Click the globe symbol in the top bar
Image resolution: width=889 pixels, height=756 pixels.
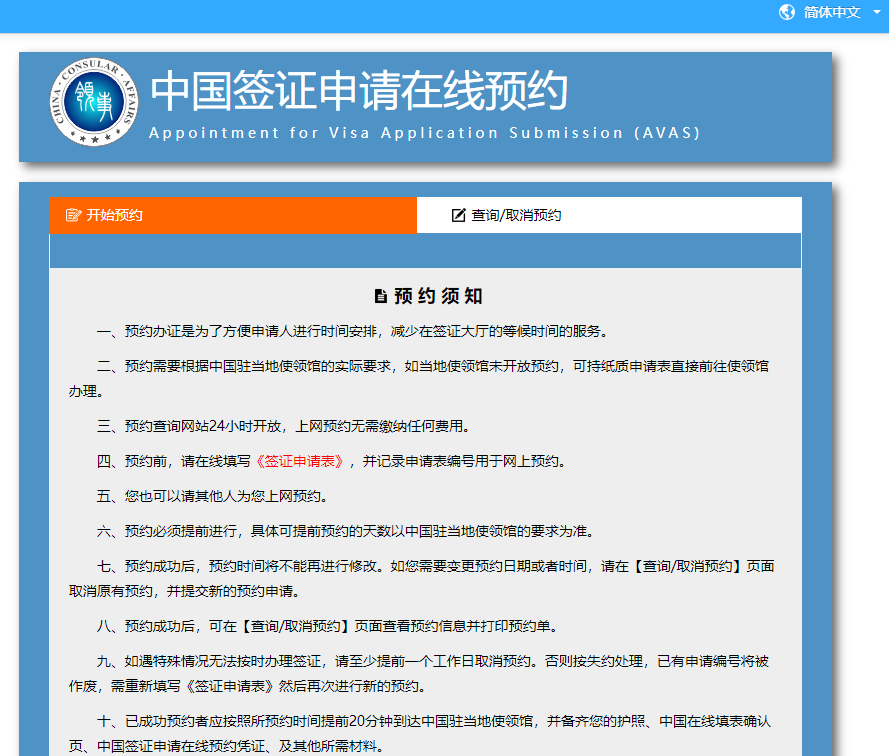pyautogui.click(x=786, y=13)
